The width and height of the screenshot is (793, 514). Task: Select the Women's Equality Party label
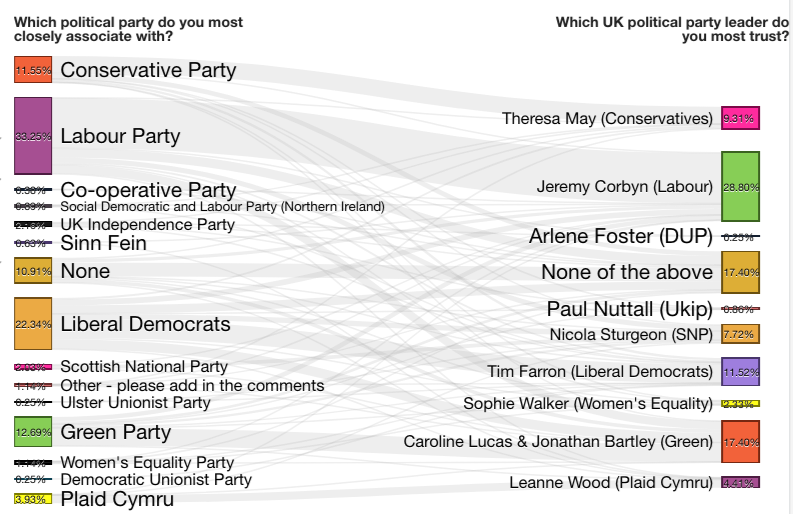pyautogui.click(x=147, y=462)
